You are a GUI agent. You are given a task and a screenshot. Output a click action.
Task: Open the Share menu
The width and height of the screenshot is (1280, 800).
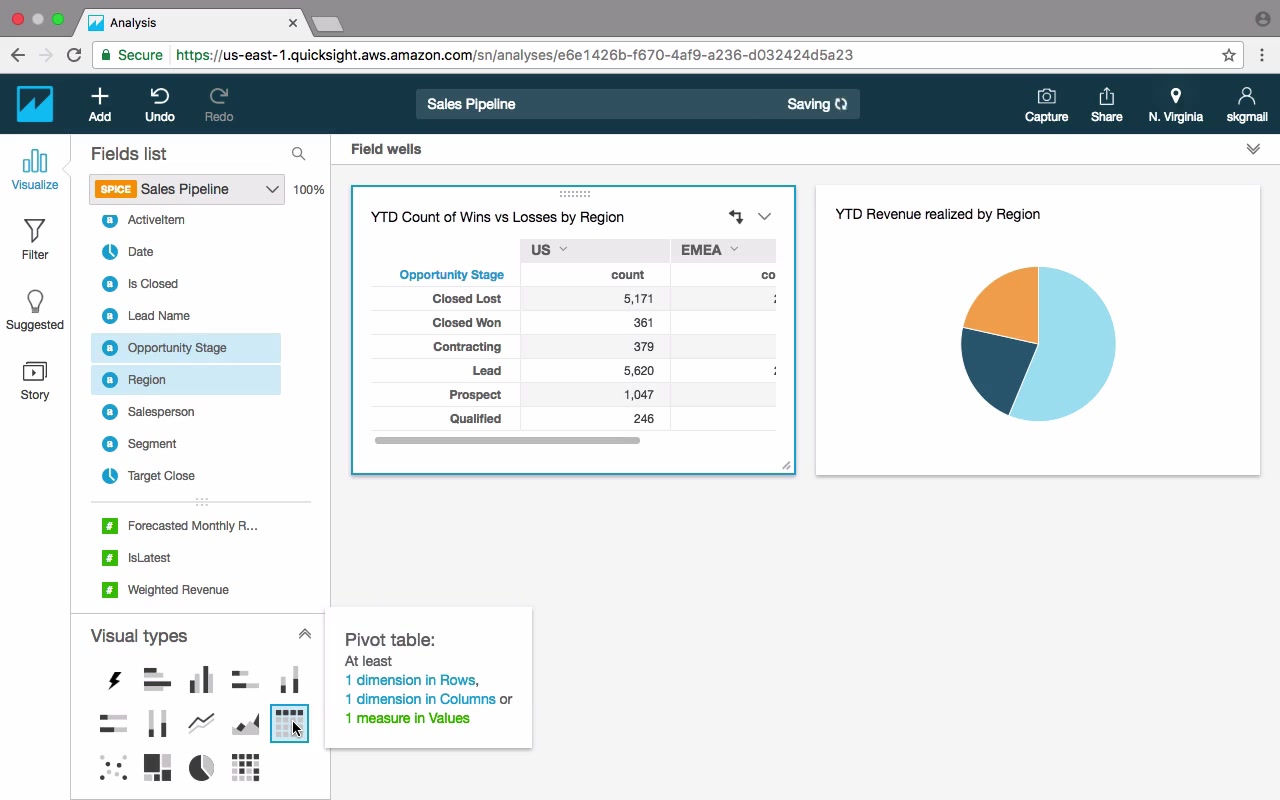pyautogui.click(x=1106, y=104)
